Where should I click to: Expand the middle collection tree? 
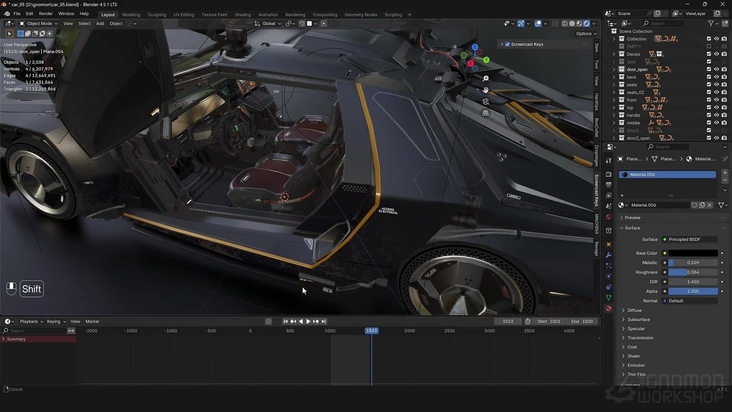(614, 123)
